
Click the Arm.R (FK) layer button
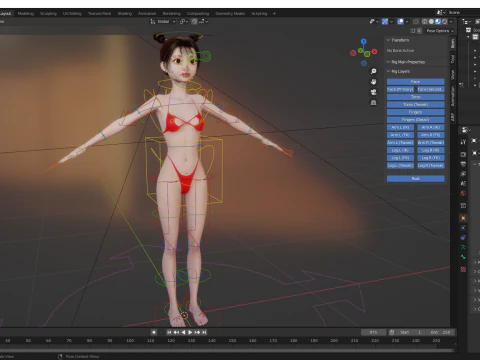point(431,135)
